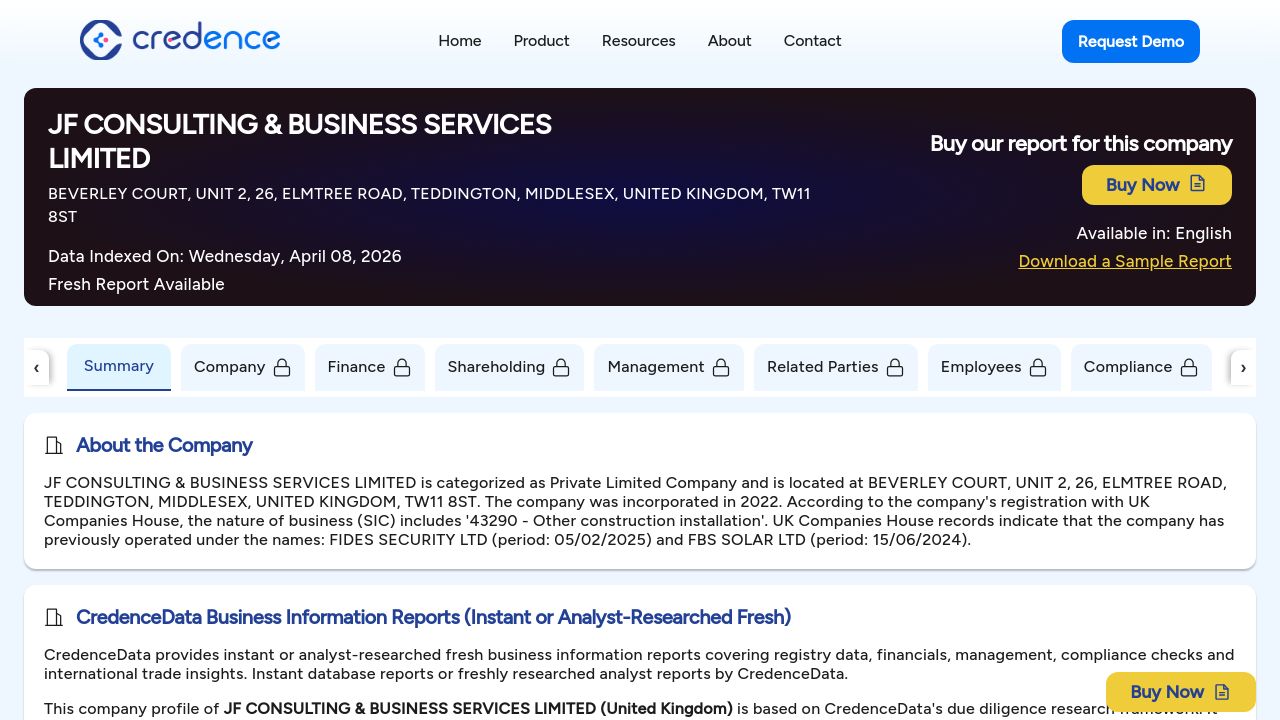Screen dimensions: 1280x720
Task: Go to the Contact page
Action: 813,41
